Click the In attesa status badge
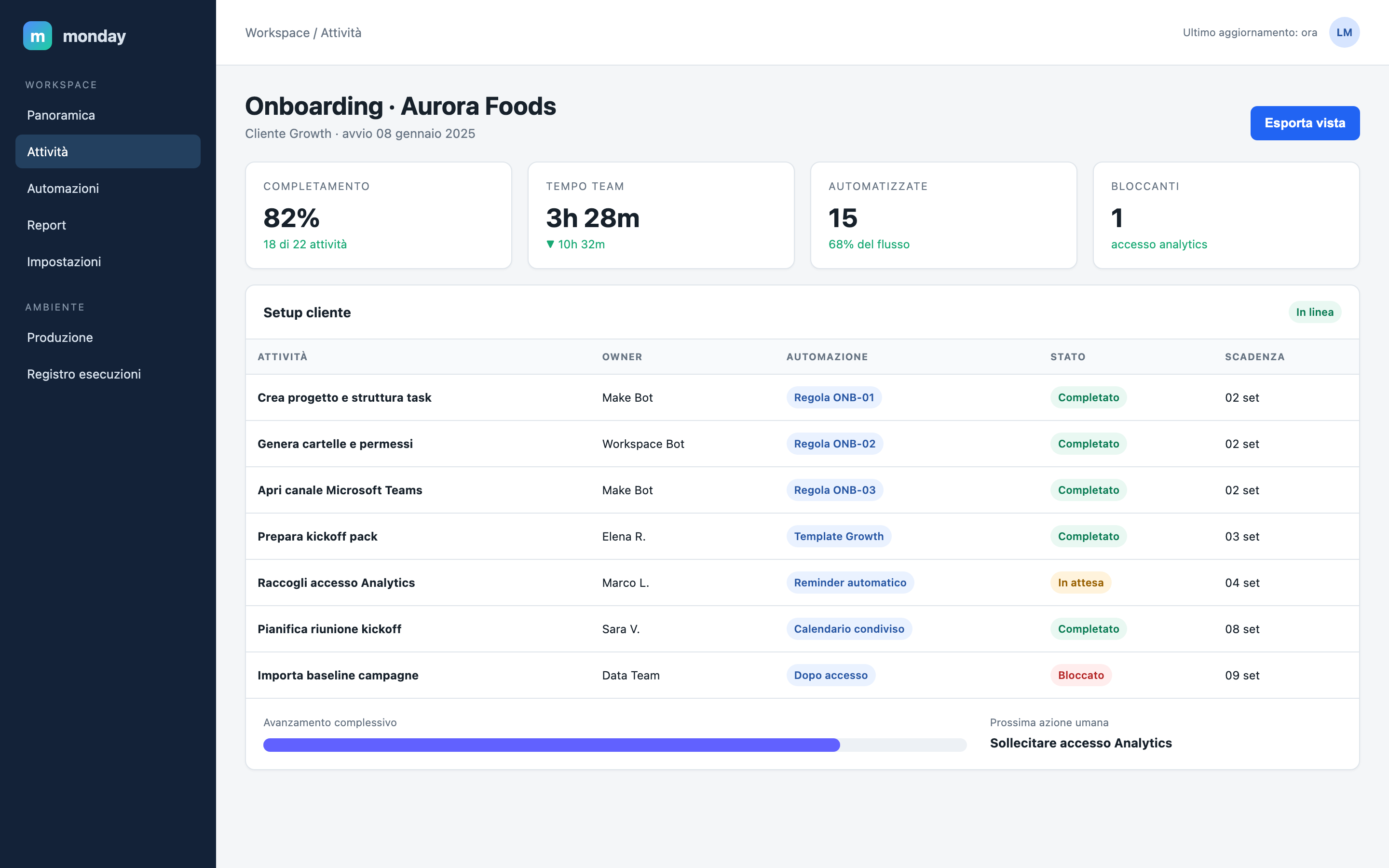This screenshot has width=1389, height=868. 1081,583
